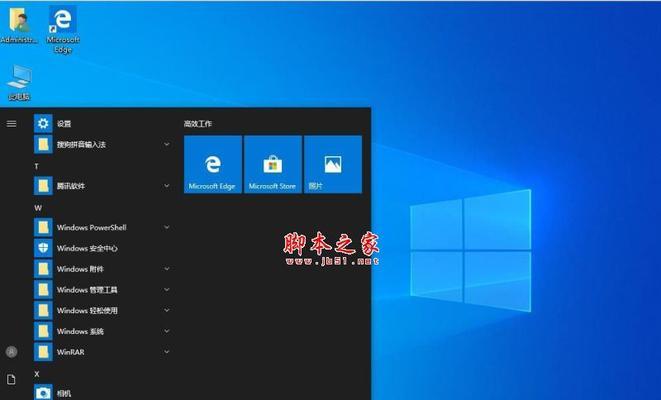Open the 照片 Photos tile

[333, 164]
